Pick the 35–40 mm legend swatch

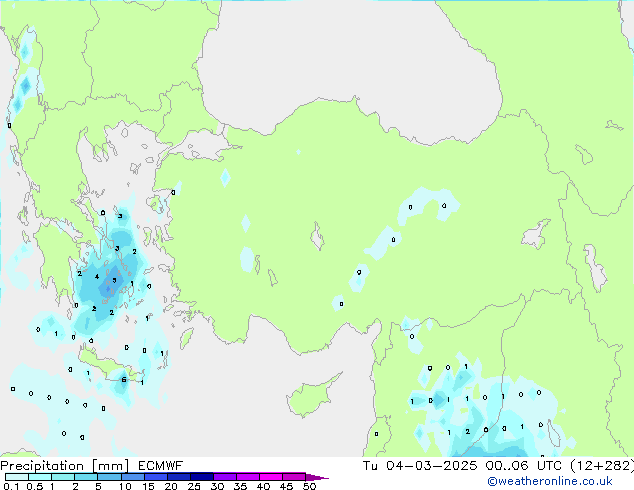247,477
